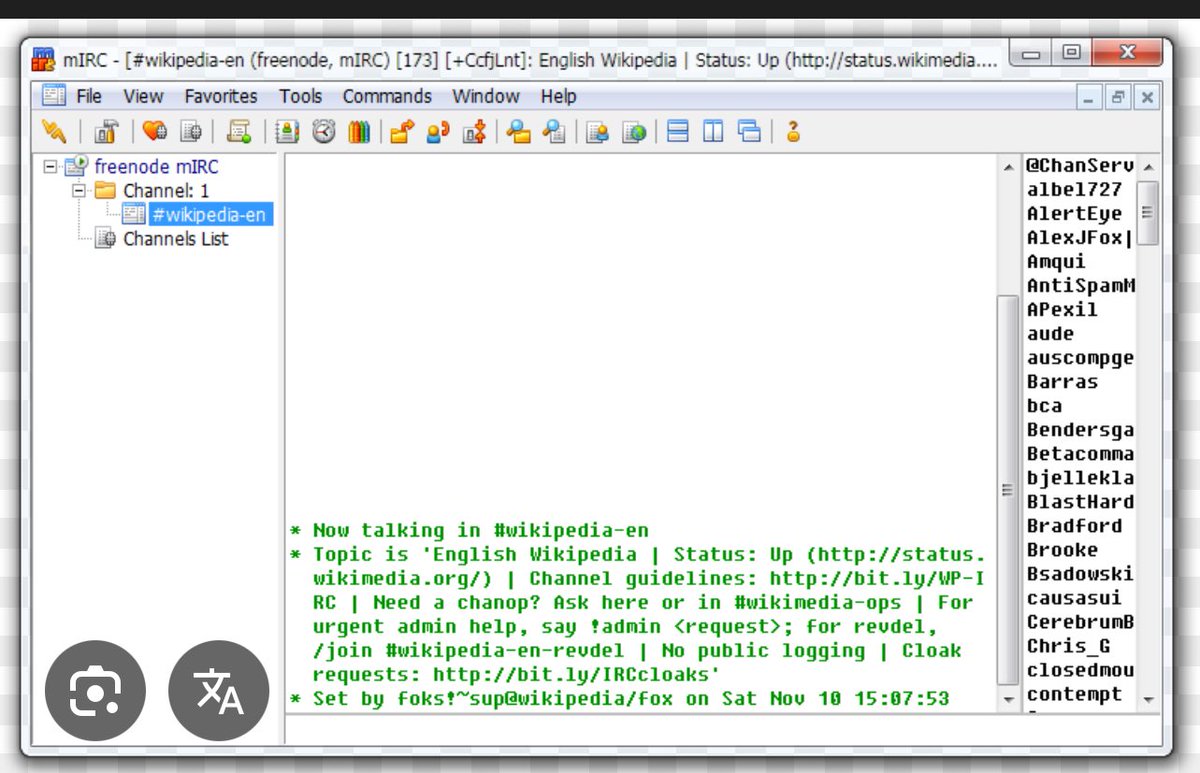Open mIRC Options hammer icon
Image resolution: width=1200 pixels, height=773 pixels.
click(108, 132)
